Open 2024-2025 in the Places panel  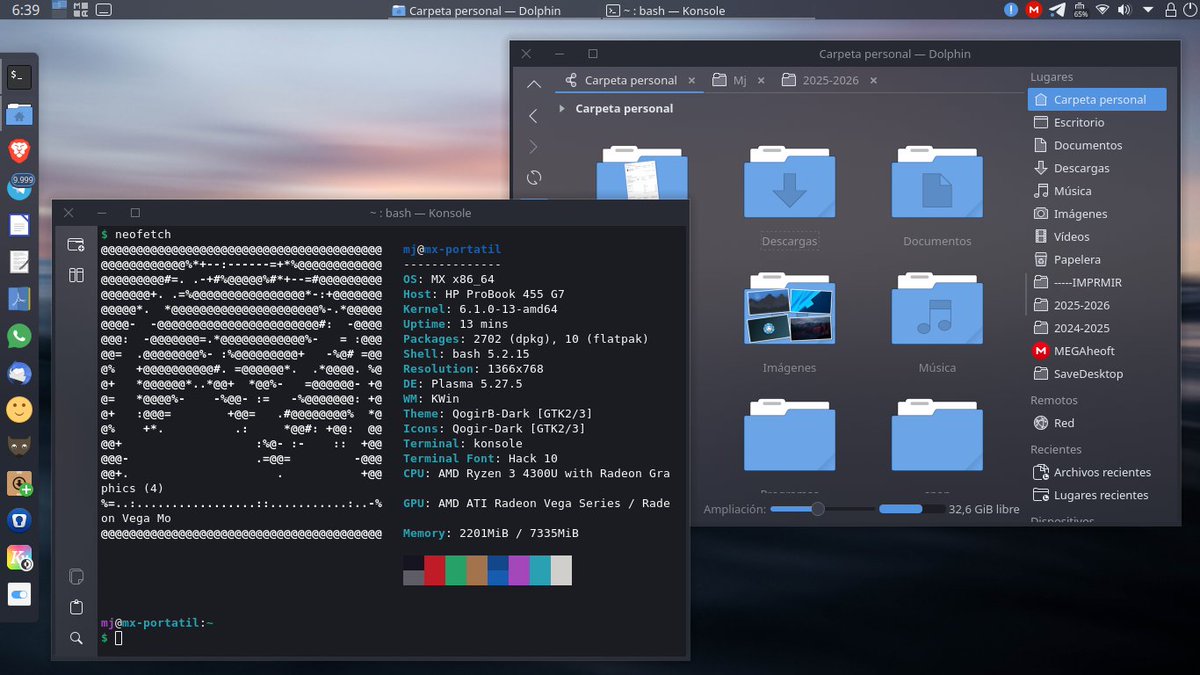(1097, 328)
